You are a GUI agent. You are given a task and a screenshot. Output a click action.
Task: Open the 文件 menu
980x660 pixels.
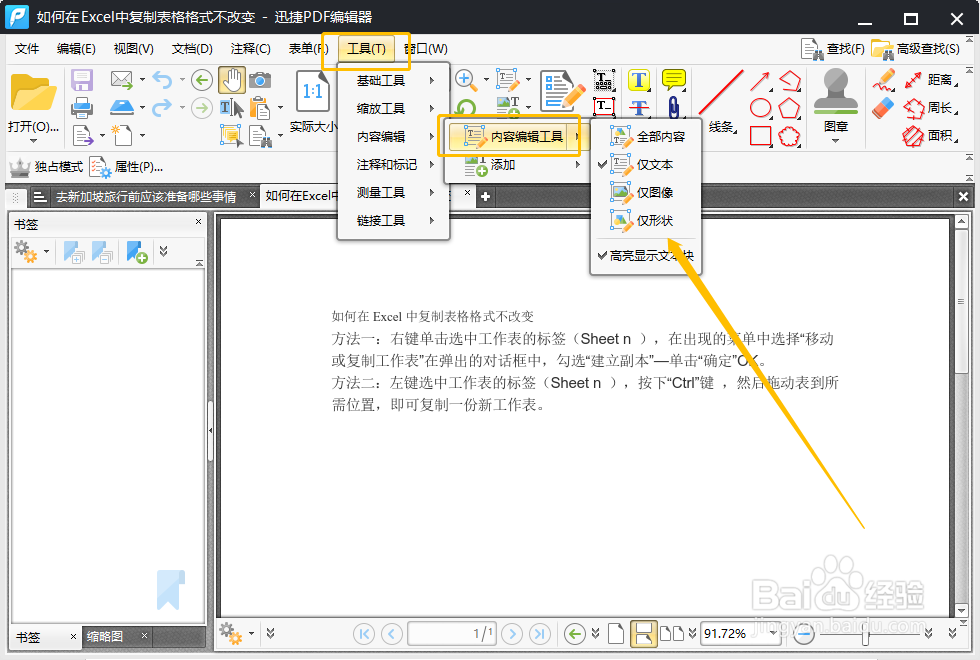pos(27,49)
